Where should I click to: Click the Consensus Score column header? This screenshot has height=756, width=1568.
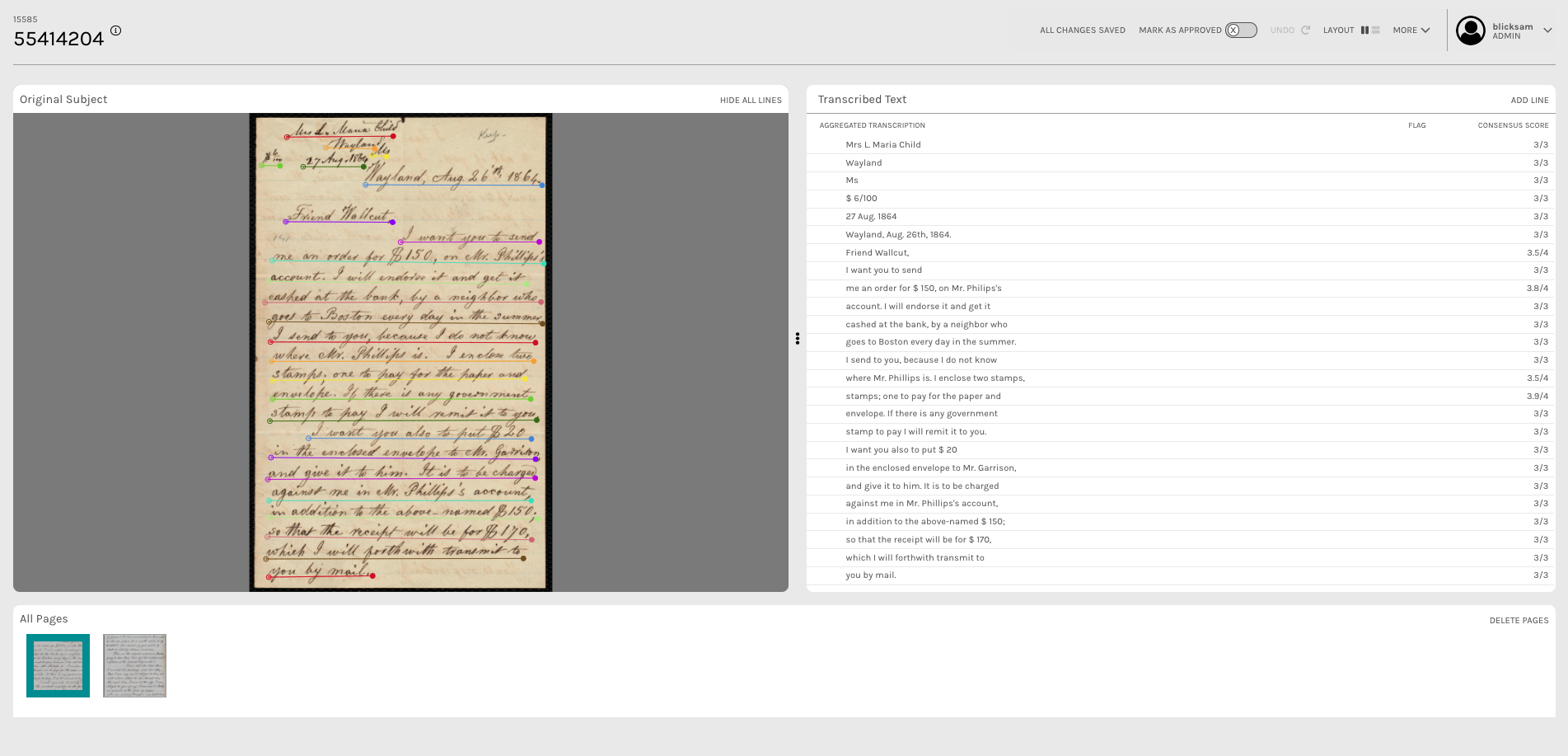point(1513,126)
